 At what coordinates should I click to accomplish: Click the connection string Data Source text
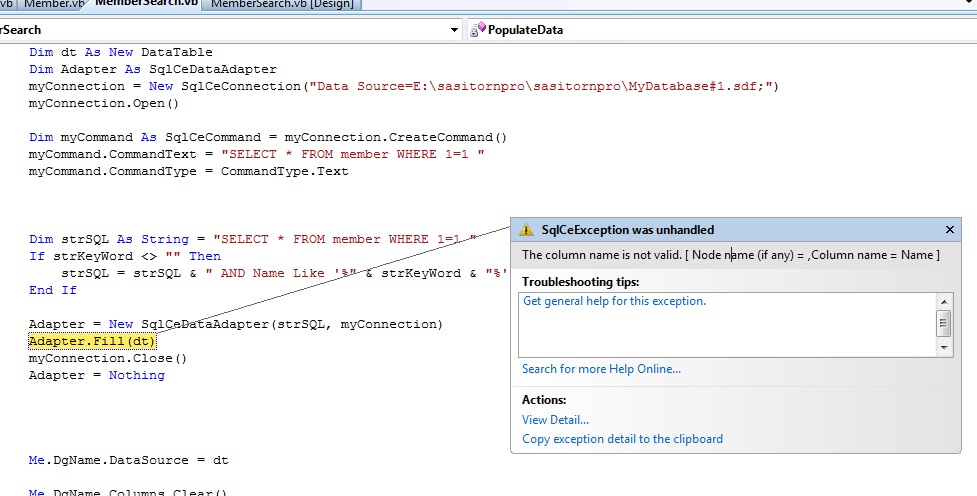pos(541,86)
